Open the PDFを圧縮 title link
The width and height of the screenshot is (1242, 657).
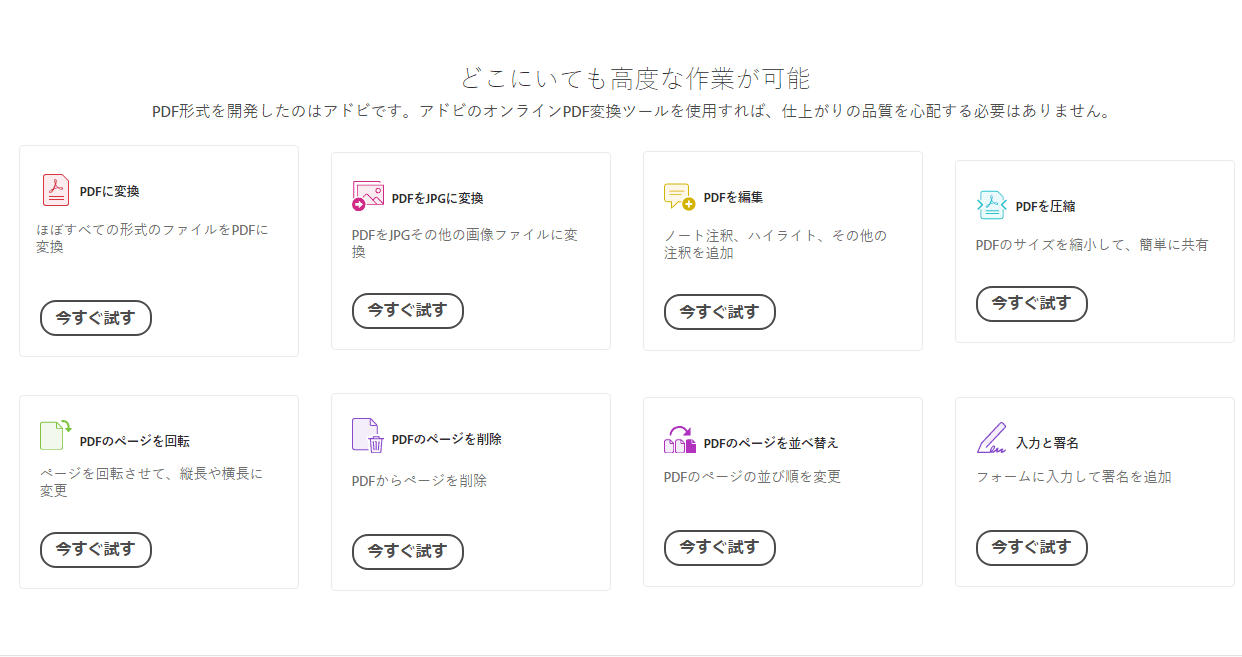coord(1045,207)
